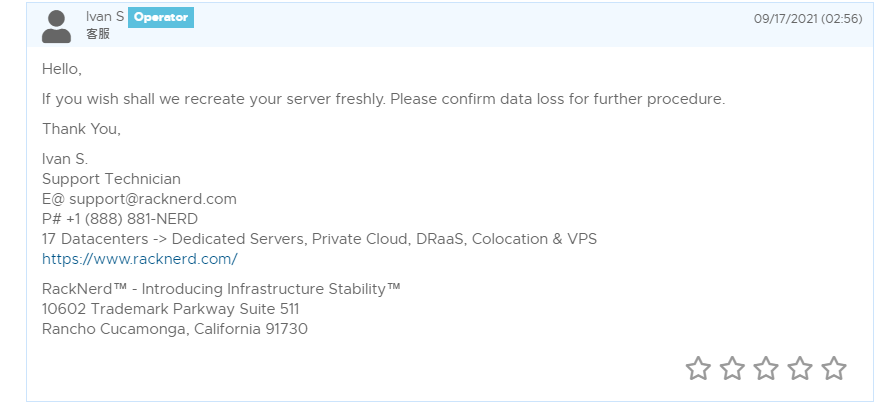Click the Ivan S operator name
Image resolution: width=885 pixels, height=409 pixels.
coord(105,17)
